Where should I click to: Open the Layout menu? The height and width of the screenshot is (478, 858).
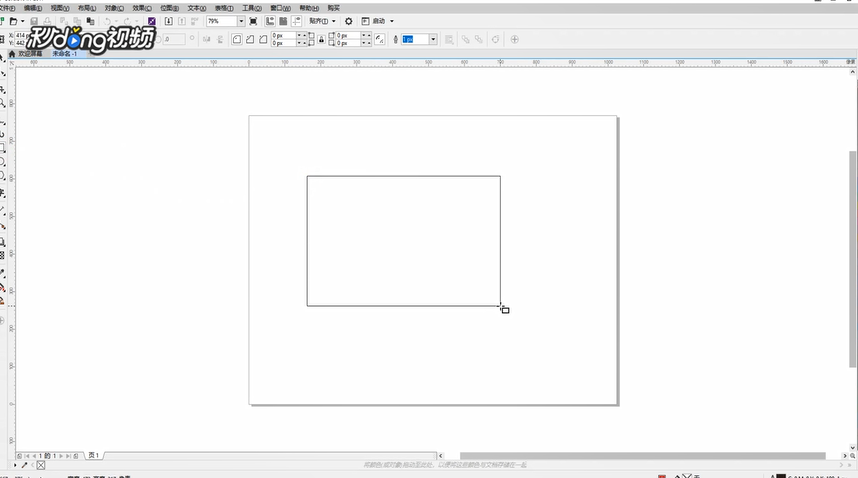87,8
